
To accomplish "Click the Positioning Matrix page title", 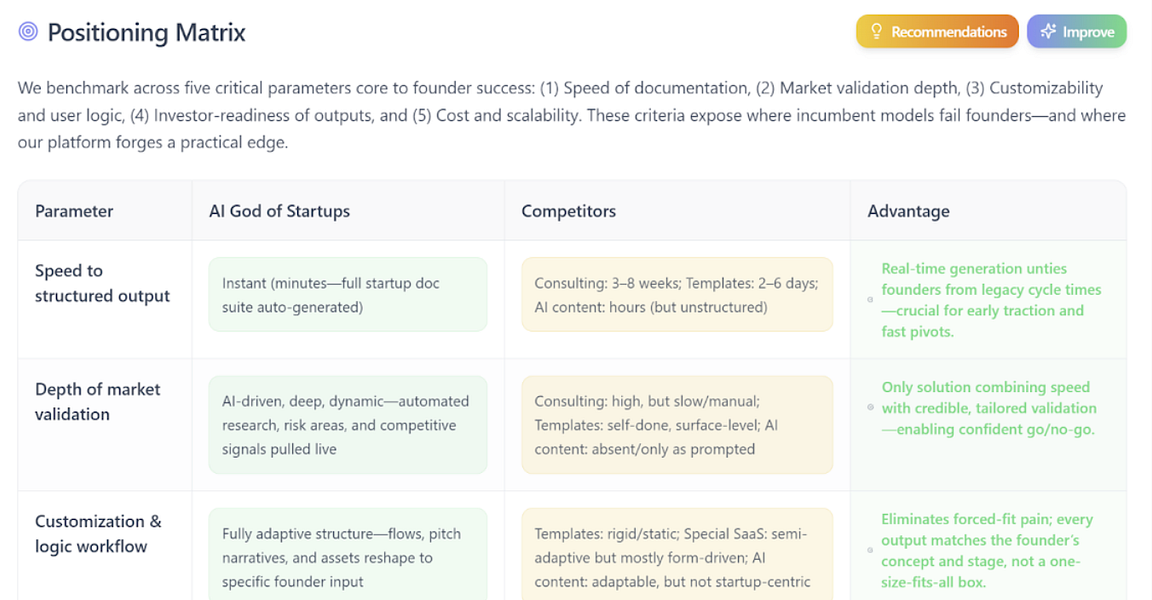I will pyautogui.click(x=146, y=31).
